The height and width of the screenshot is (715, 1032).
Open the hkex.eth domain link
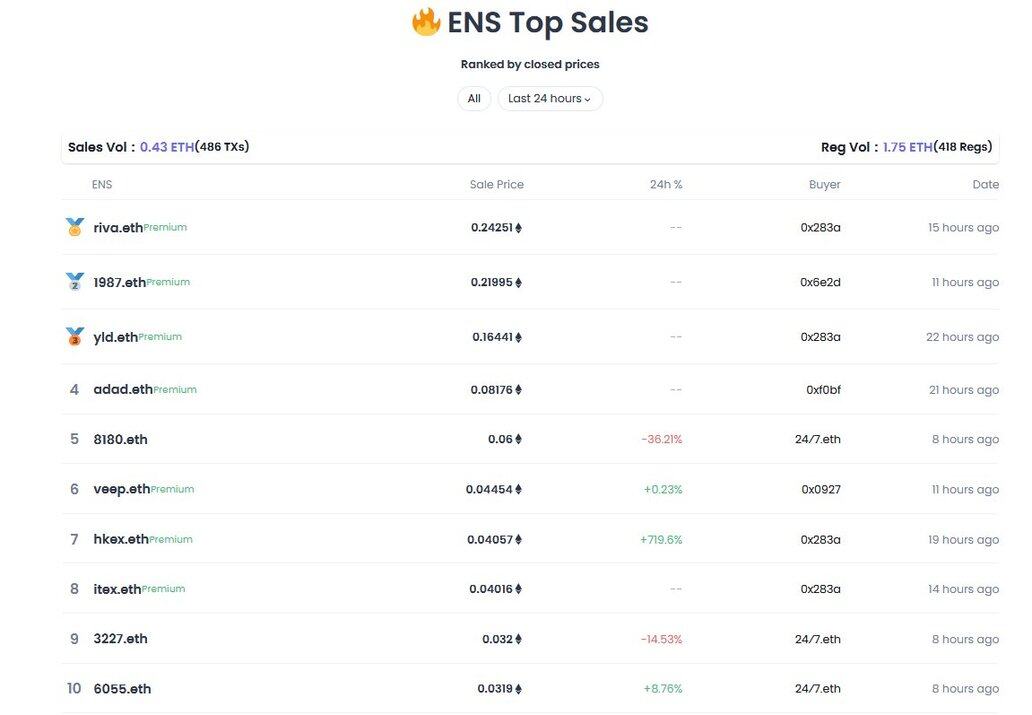(121, 539)
